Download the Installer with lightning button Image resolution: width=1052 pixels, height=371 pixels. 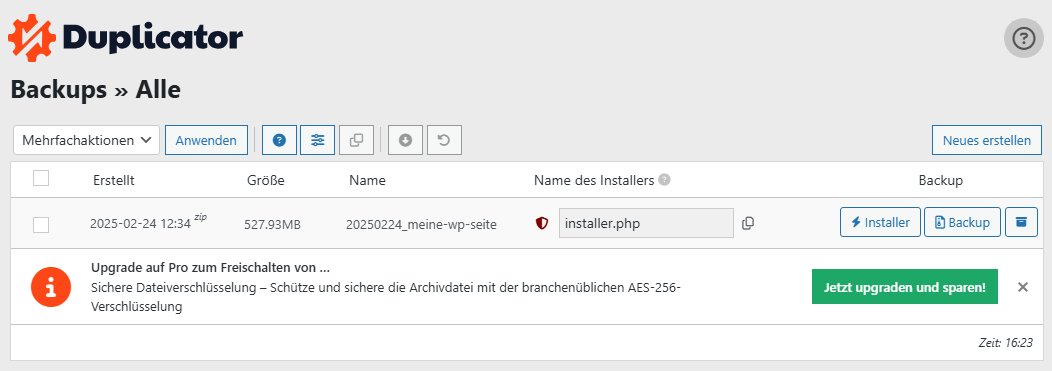880,222
